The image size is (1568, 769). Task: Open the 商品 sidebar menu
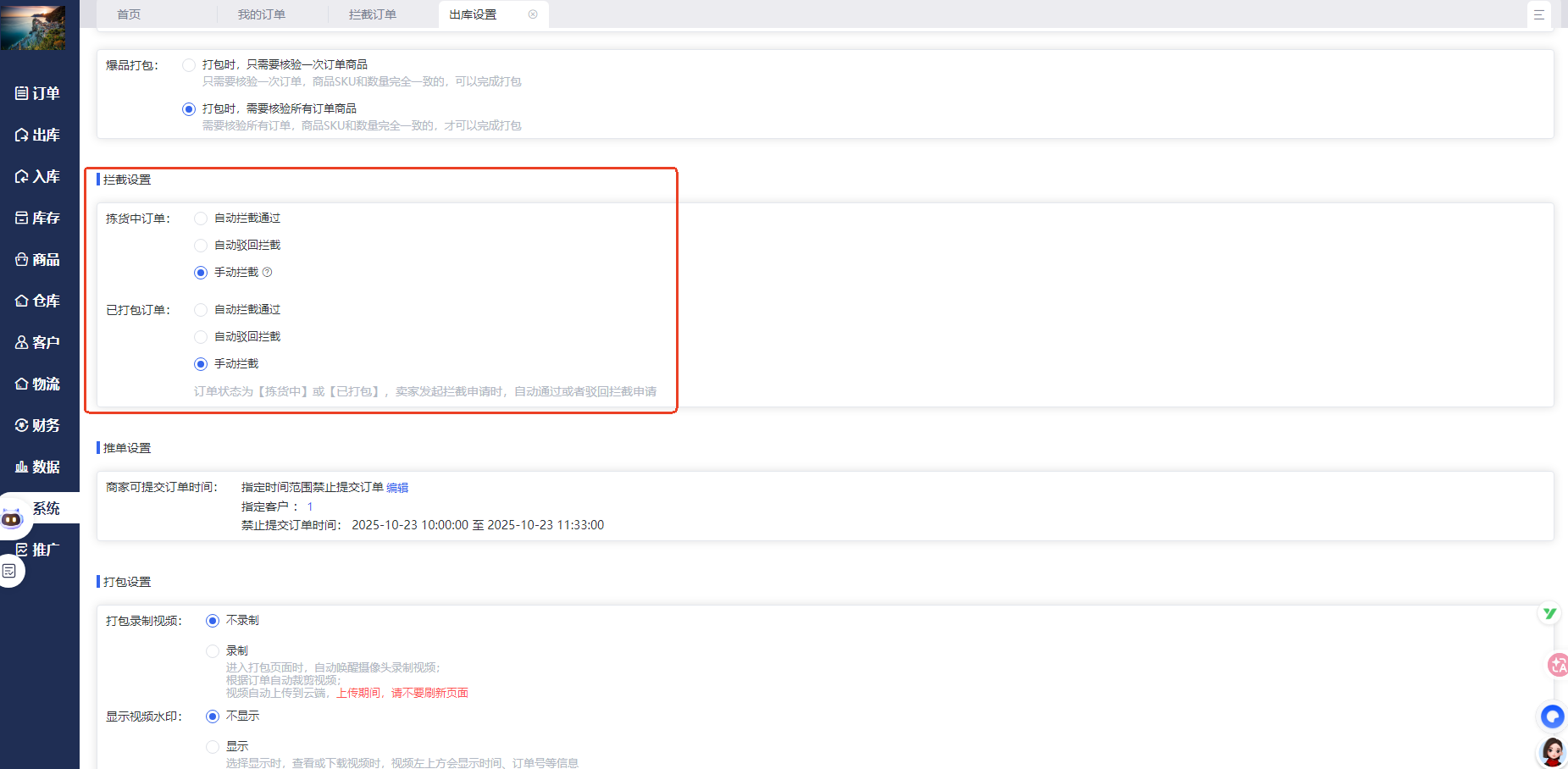click(38, 259)
